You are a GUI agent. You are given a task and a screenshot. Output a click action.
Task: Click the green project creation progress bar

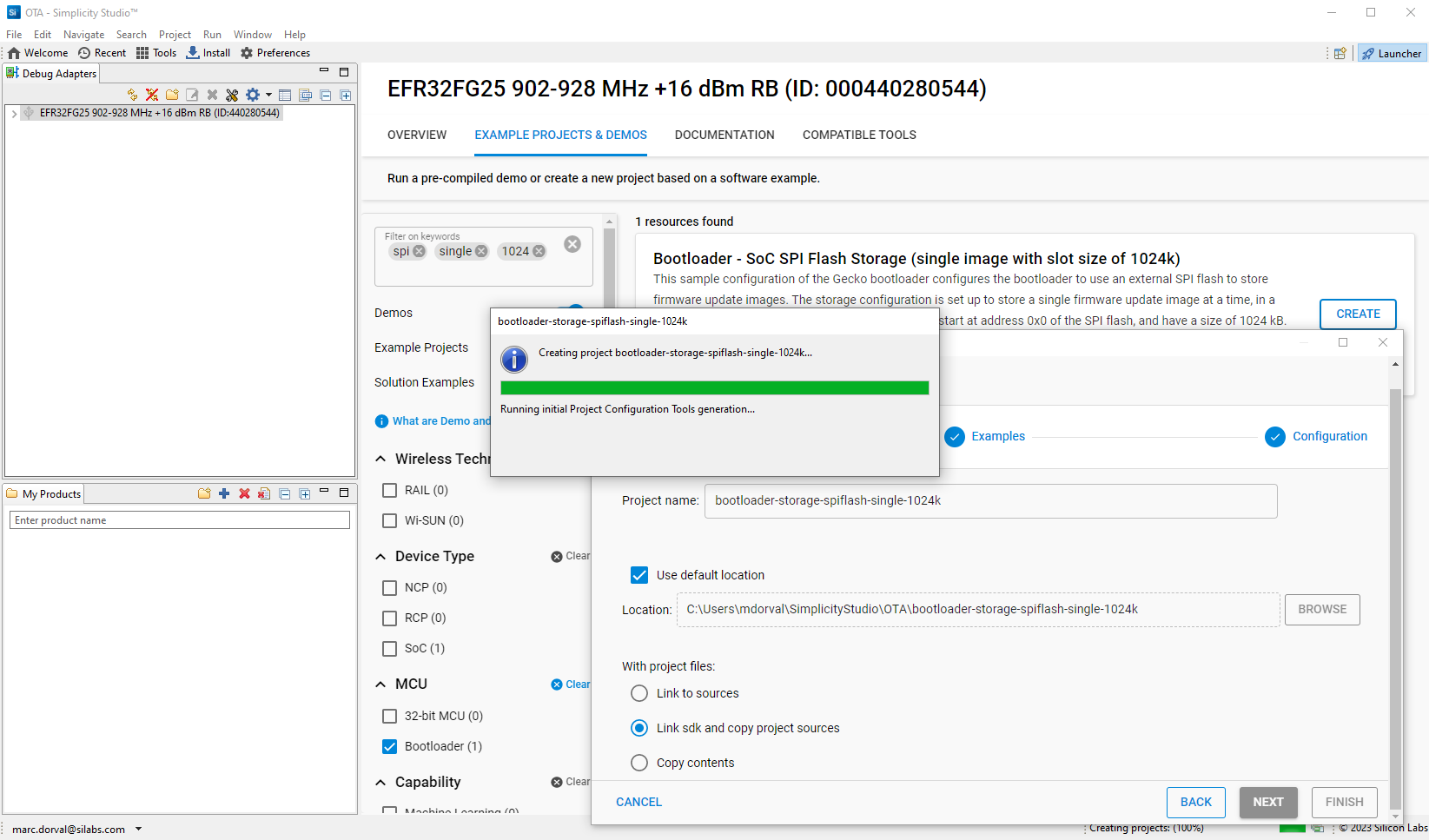tap(715, 387)
